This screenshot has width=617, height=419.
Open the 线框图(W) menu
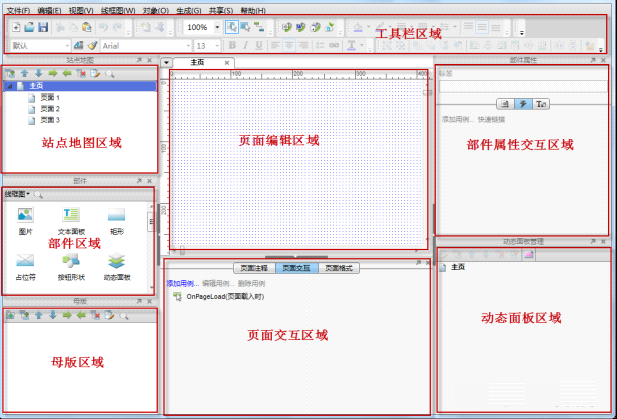[x=118, y=11]
